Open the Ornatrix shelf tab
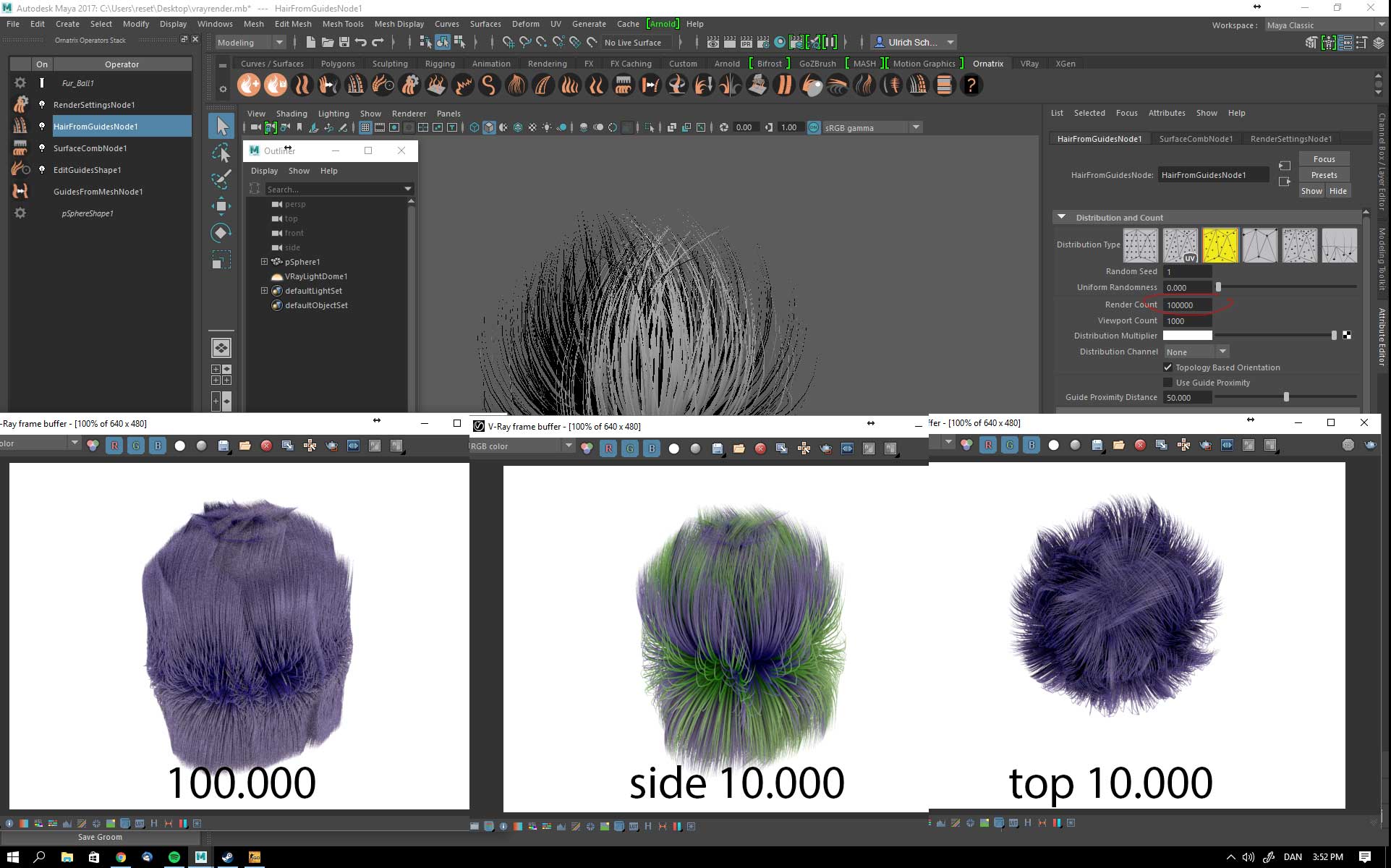The image size is (1391, 868). coord(987,64)
